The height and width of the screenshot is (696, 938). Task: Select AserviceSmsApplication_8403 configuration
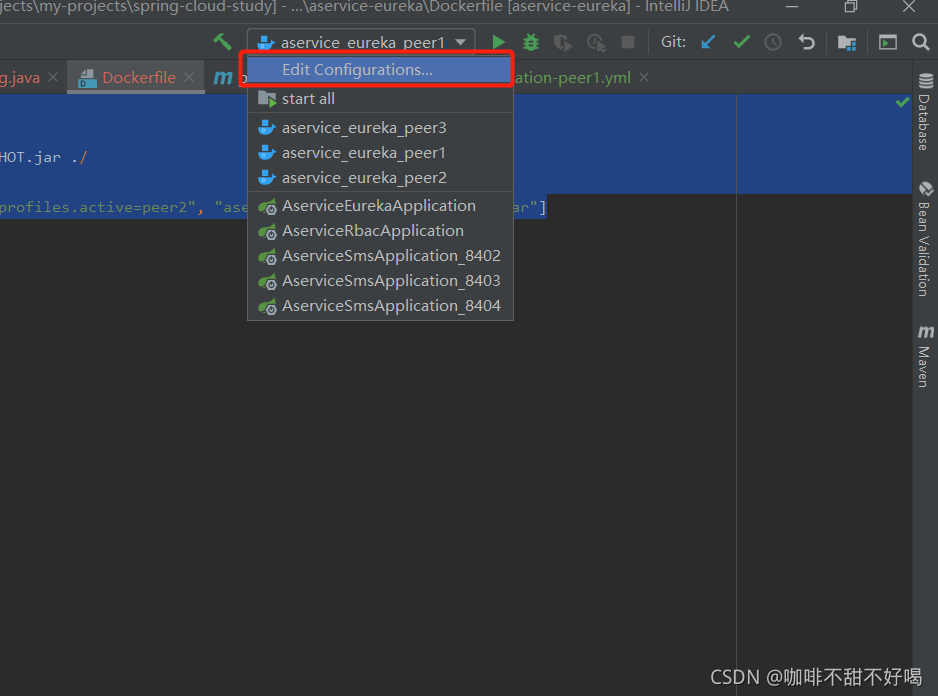(x=380, y=281)
